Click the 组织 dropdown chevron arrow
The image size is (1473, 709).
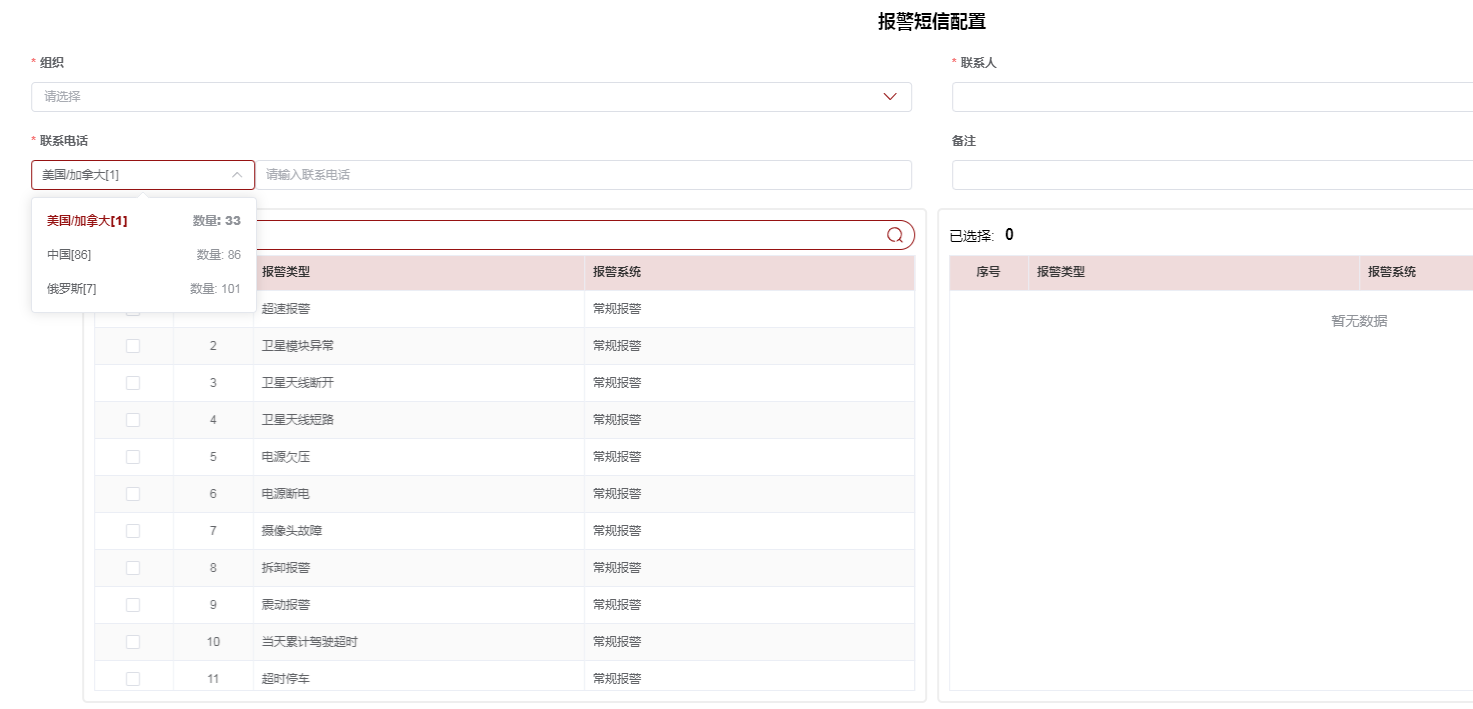point(890,97)
